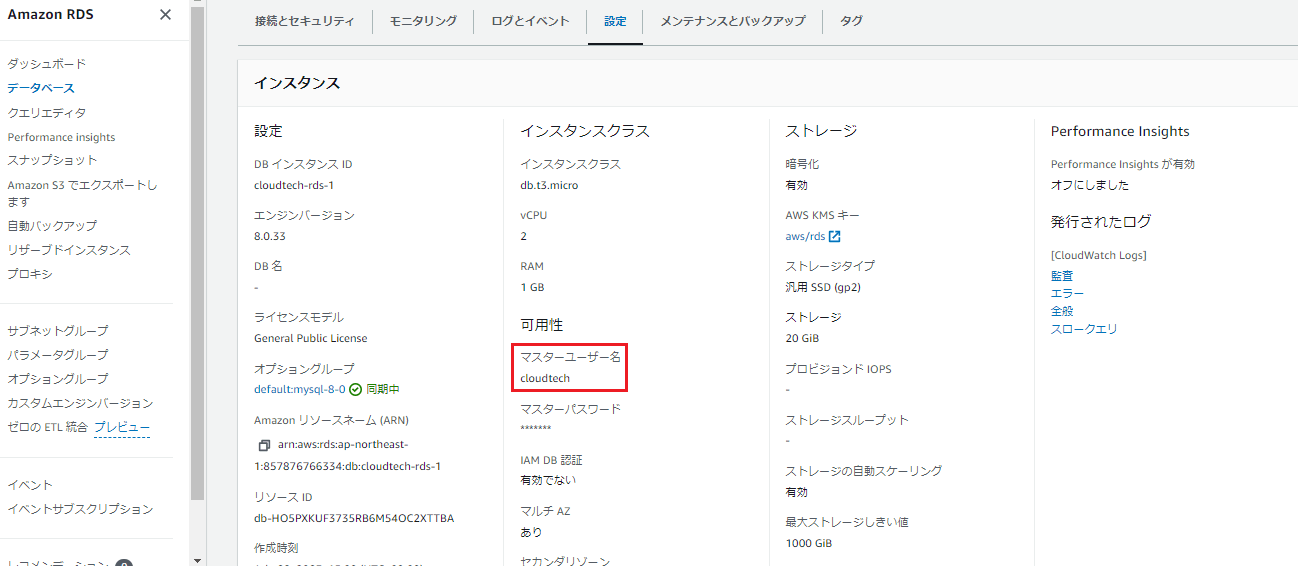Image resolution: width=1298 pixels, height=566 pixels.
Task: Click the storage value 20 GiB
Action: click(x=803, y=338)
